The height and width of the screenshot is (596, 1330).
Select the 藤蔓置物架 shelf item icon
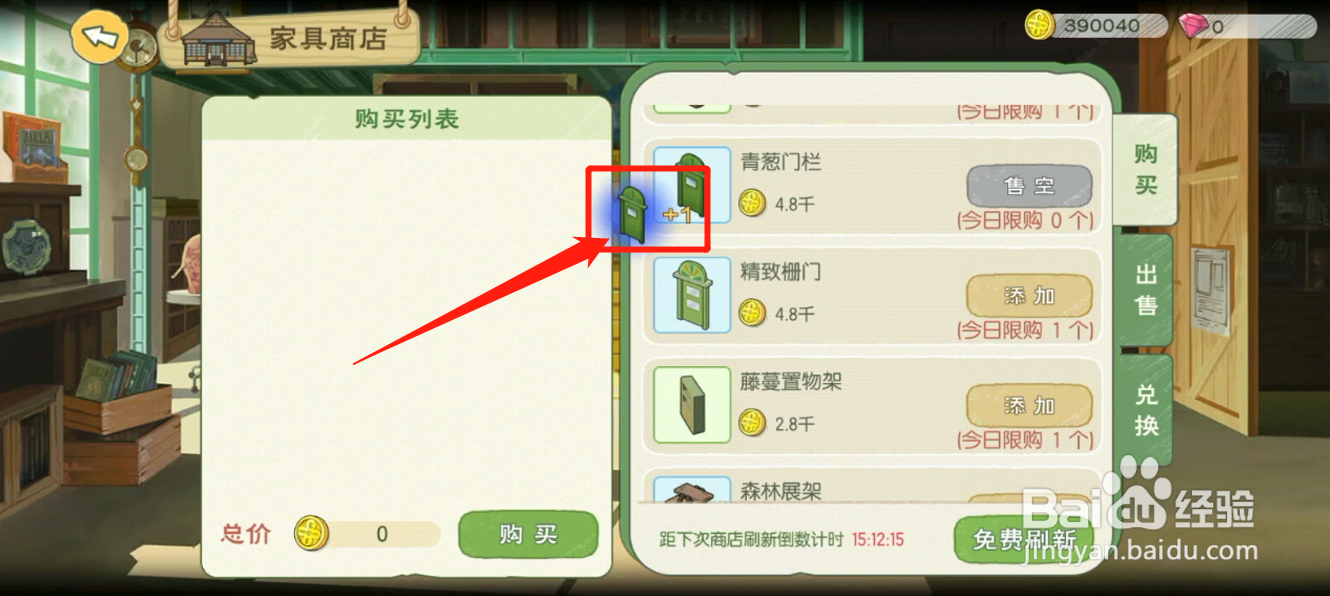(692, 405)
